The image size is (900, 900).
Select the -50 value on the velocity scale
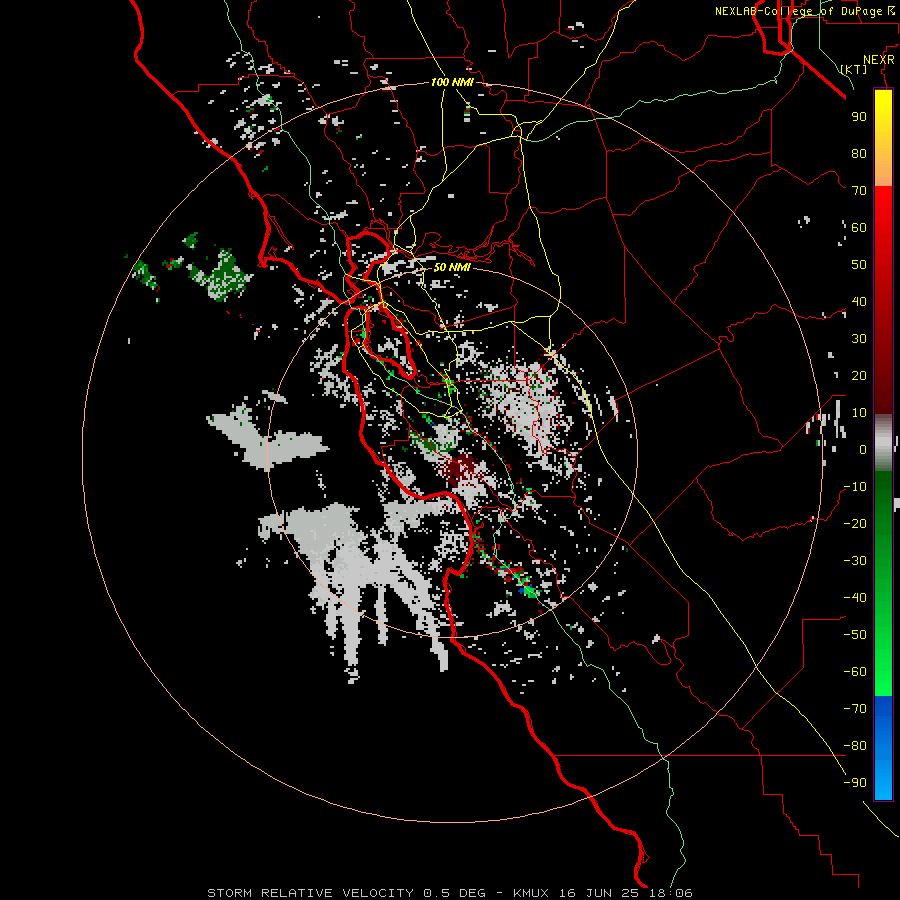click(855, 635)
